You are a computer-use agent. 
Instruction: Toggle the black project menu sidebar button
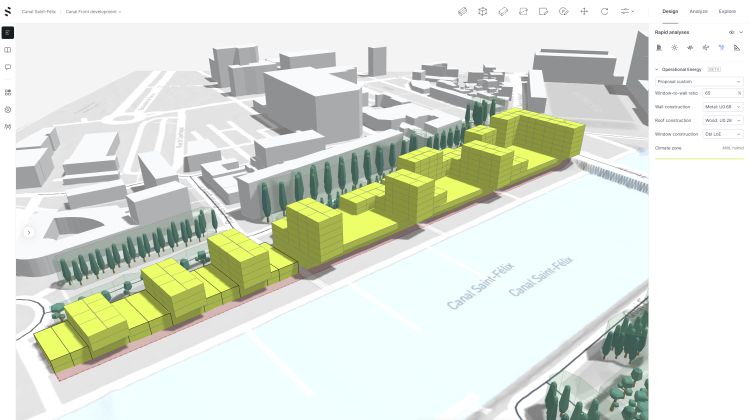pyautogui.click(x=8, y=33)
